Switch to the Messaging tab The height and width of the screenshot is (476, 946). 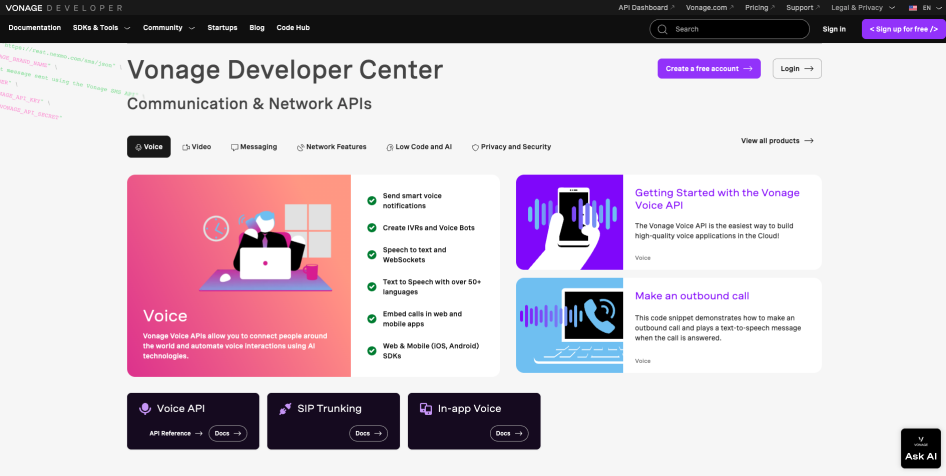click(254, 147)
